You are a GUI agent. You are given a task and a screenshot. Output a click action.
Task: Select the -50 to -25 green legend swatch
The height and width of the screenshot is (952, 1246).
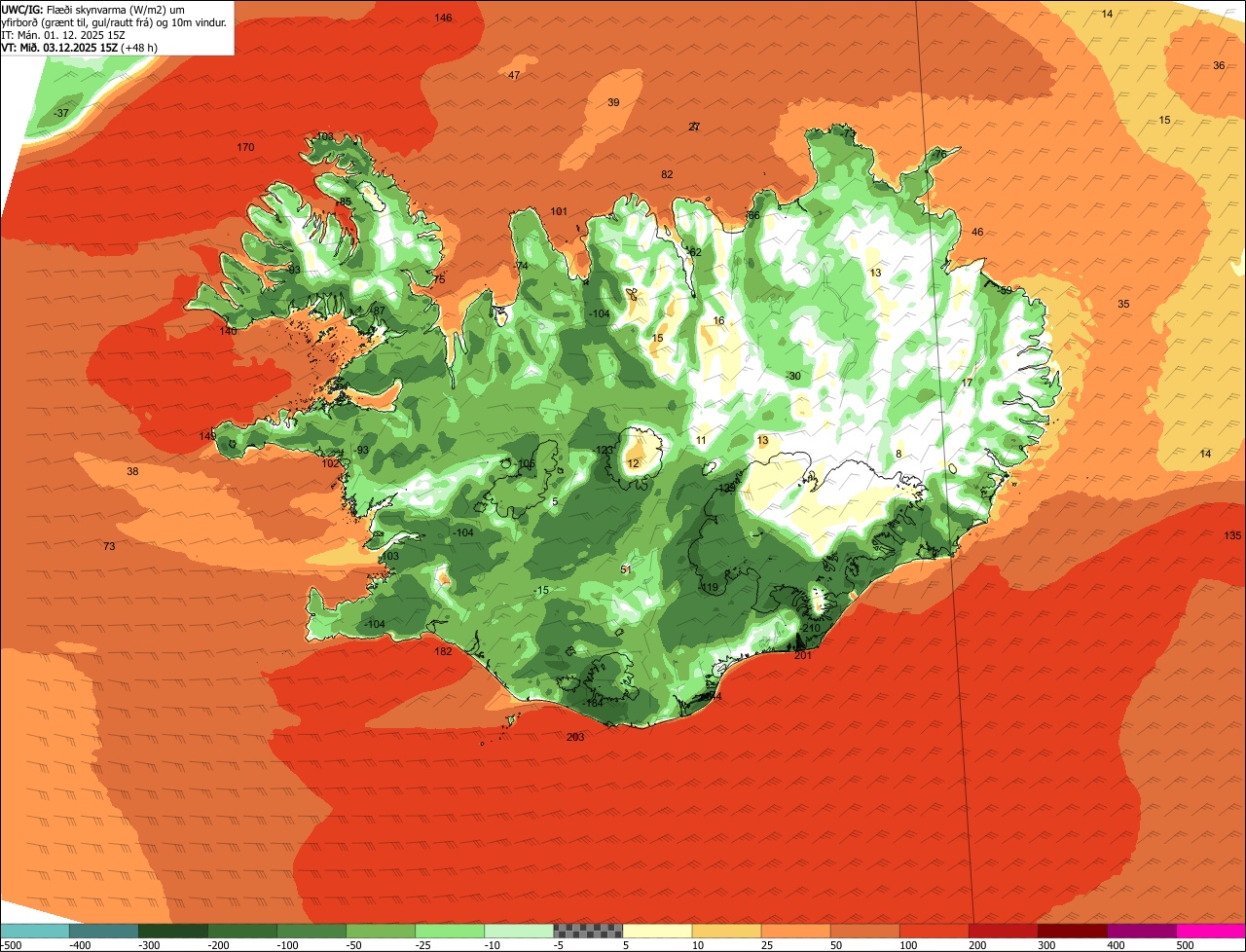click(381, 931)
